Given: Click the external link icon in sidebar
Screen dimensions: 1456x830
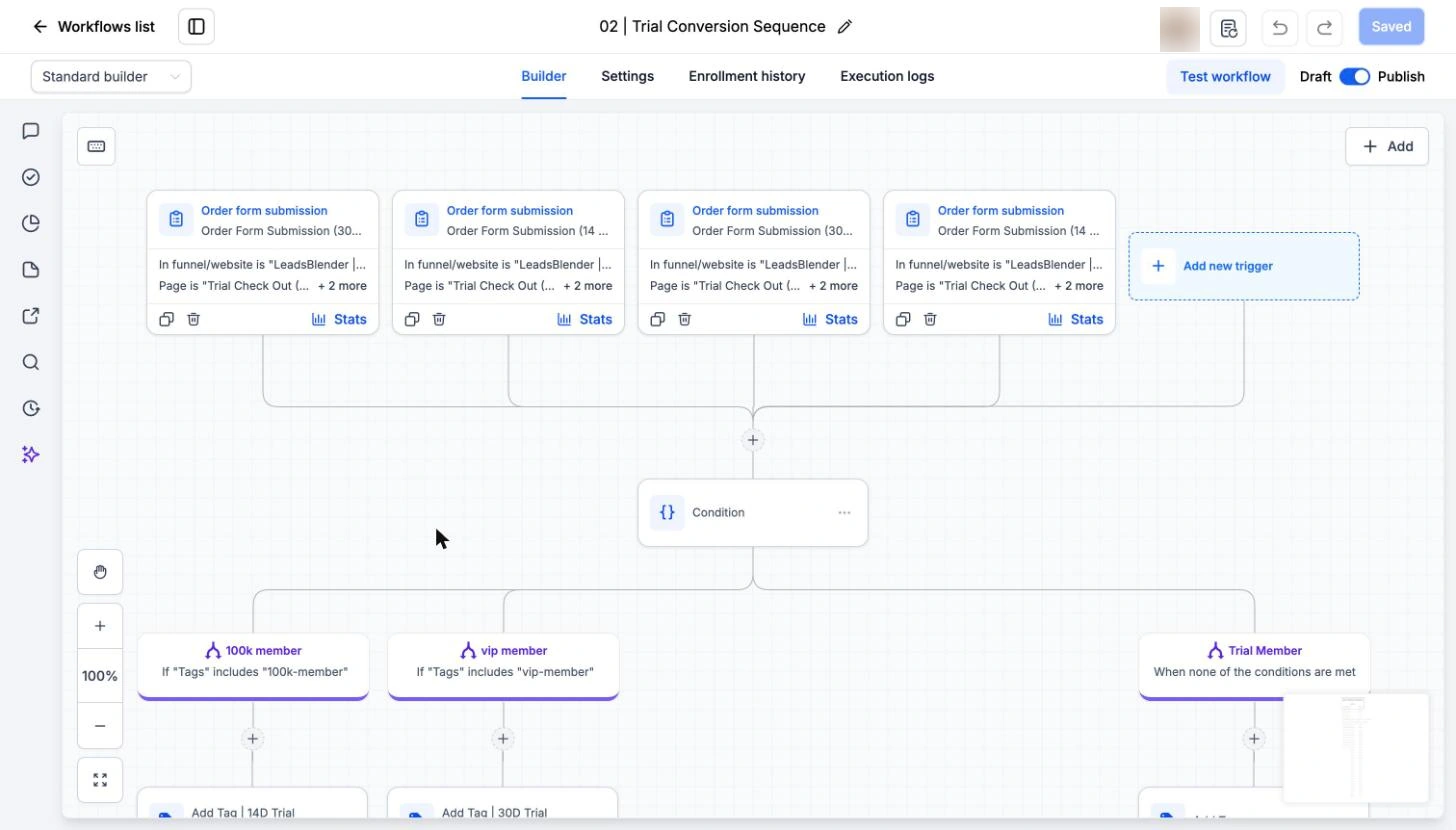Looking at the screenshot, I should (x=31, y=316).
